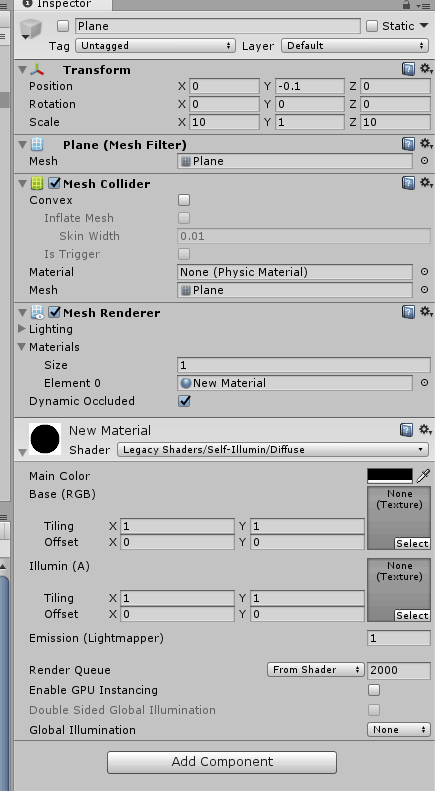Click the Transform axes icon

[37, 70]
